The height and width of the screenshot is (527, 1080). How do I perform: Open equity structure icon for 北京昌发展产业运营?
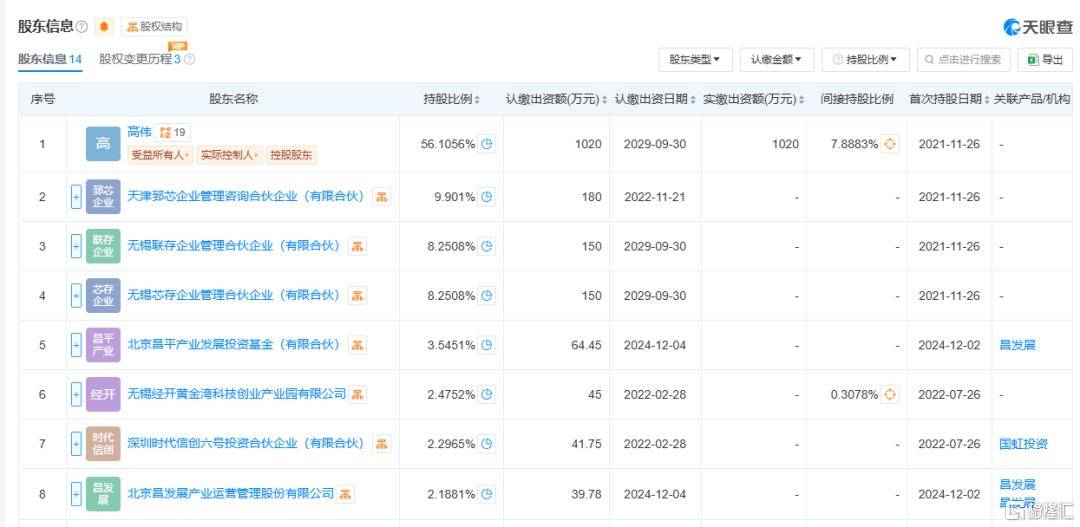346,494
